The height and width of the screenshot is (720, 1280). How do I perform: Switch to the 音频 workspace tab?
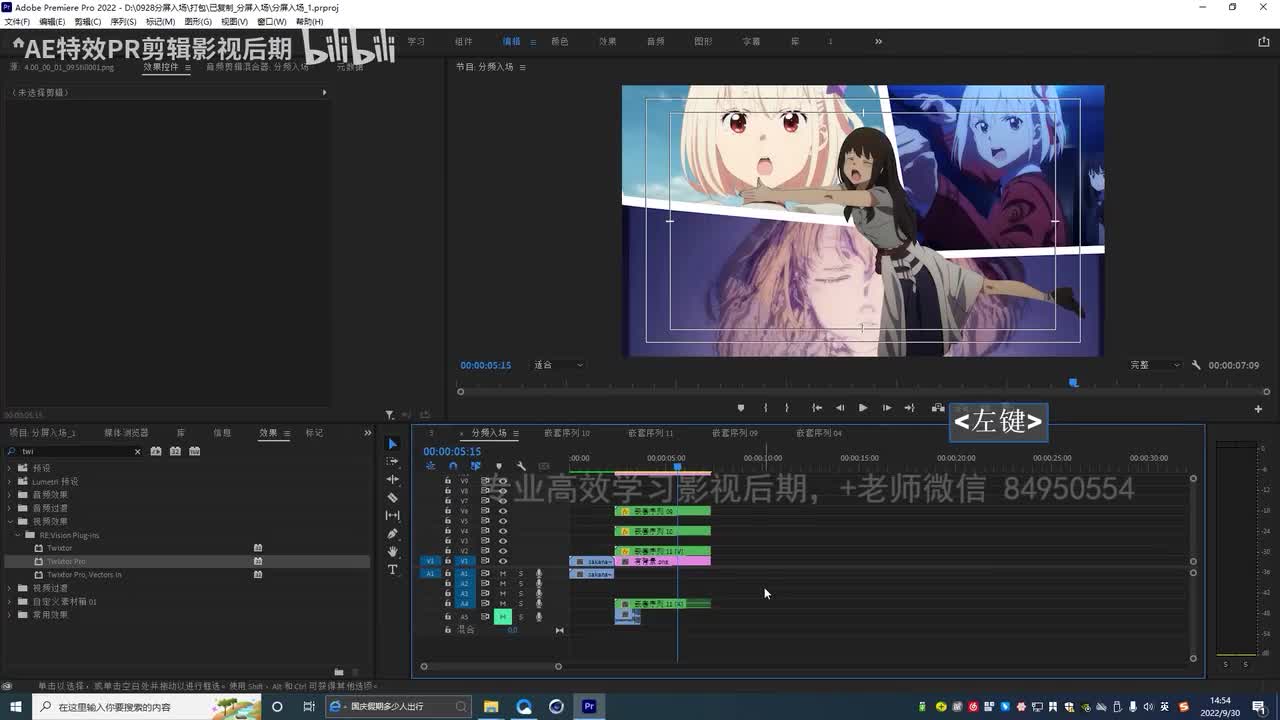click(656, 42)
